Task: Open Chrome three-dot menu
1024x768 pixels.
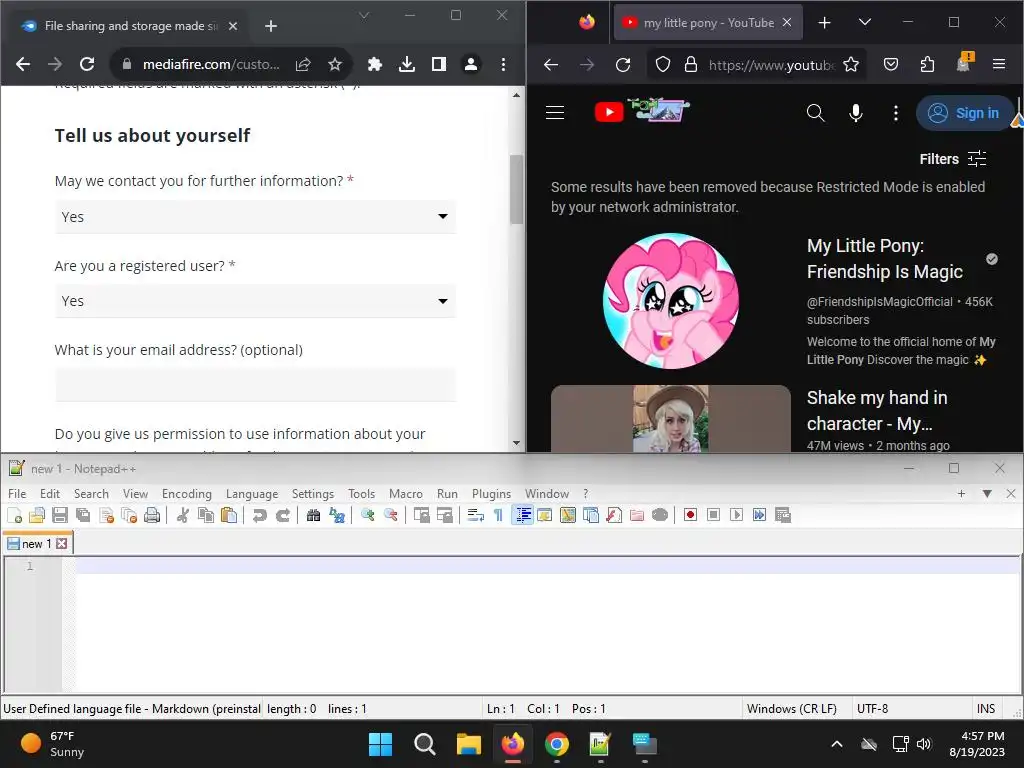Action: (503, 64)
